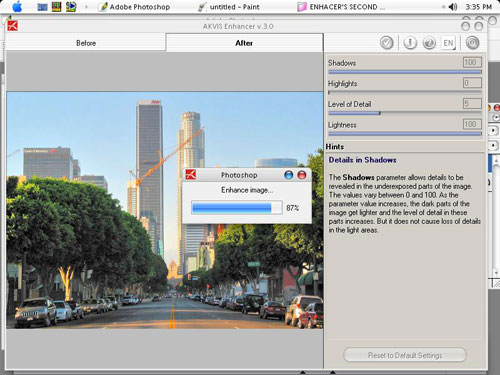
Task: Close the progress dialog with red button
Action: [302, 175]
